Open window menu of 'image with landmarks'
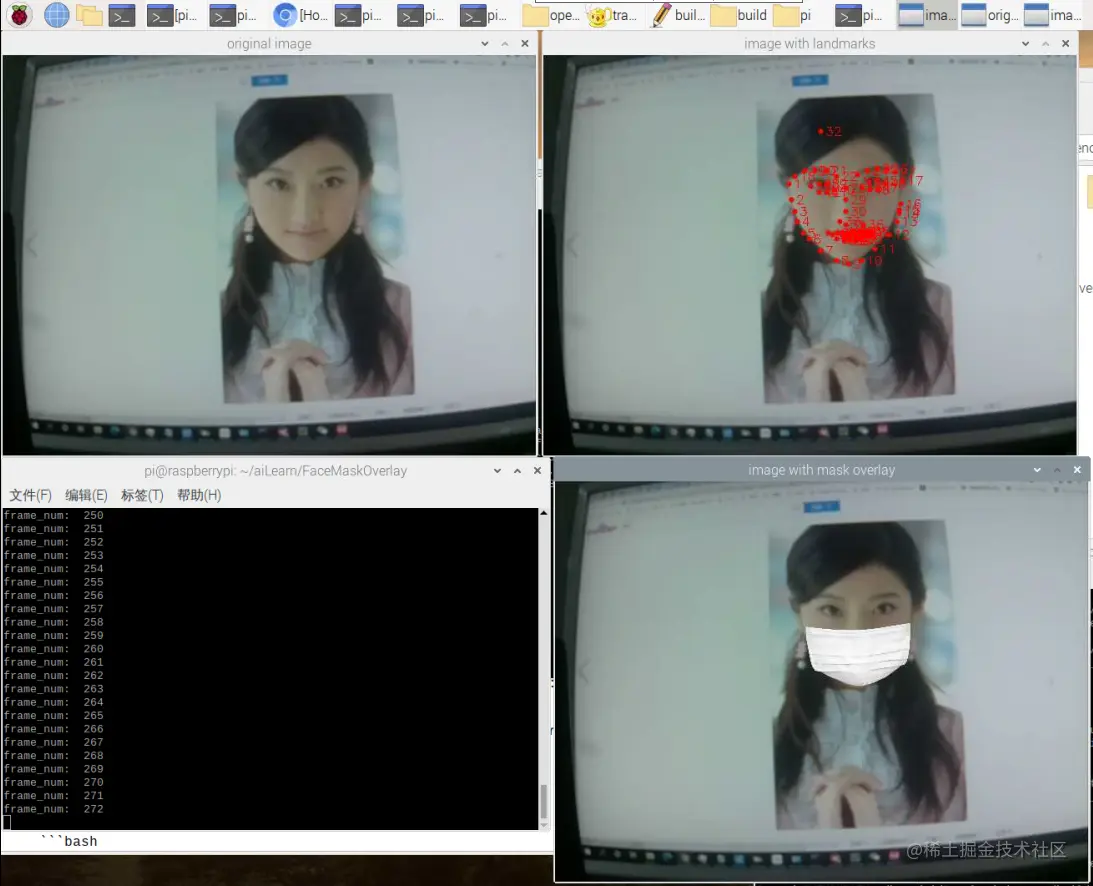The width and height of the screenshot is (1093, 886). 1025,43
